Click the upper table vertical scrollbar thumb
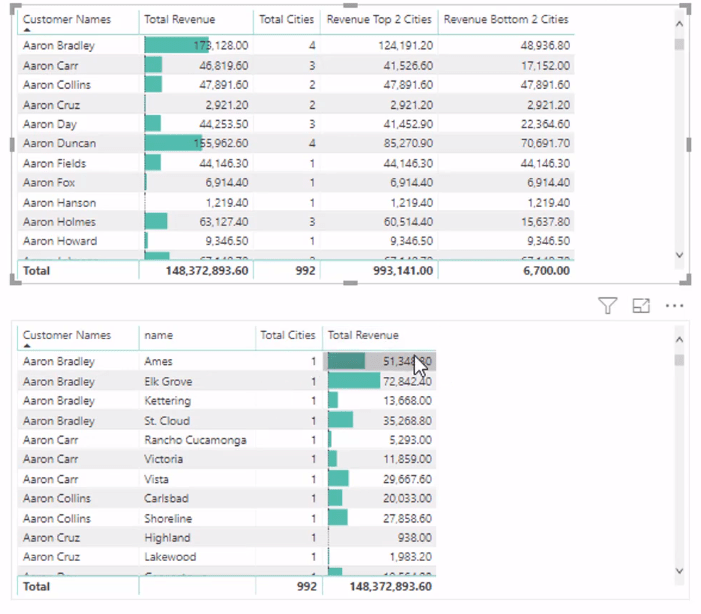 coord(679,44)
